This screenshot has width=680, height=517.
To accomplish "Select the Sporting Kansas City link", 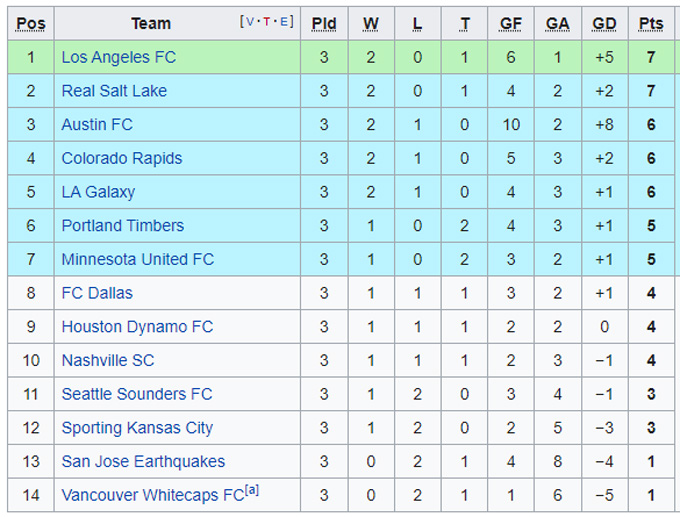I will (x=137, y=428).
